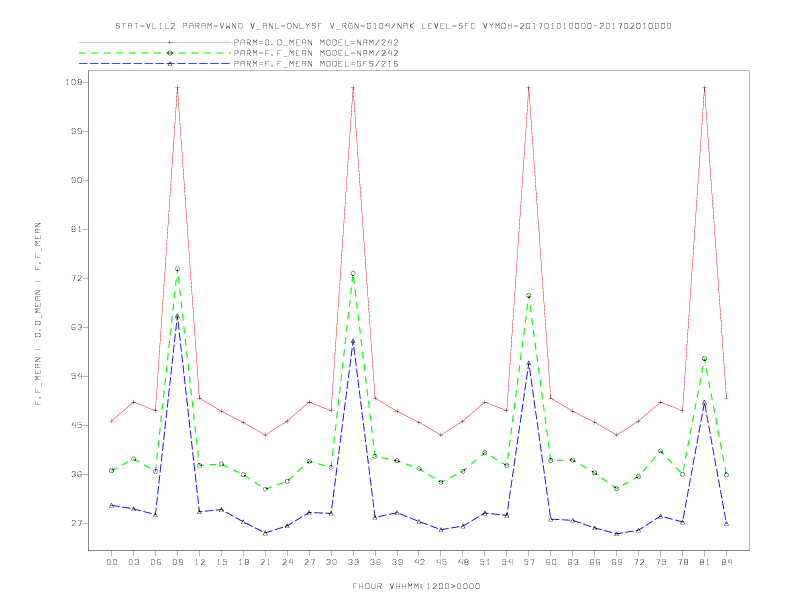Click x-axis tick label 57

point(528,562)
